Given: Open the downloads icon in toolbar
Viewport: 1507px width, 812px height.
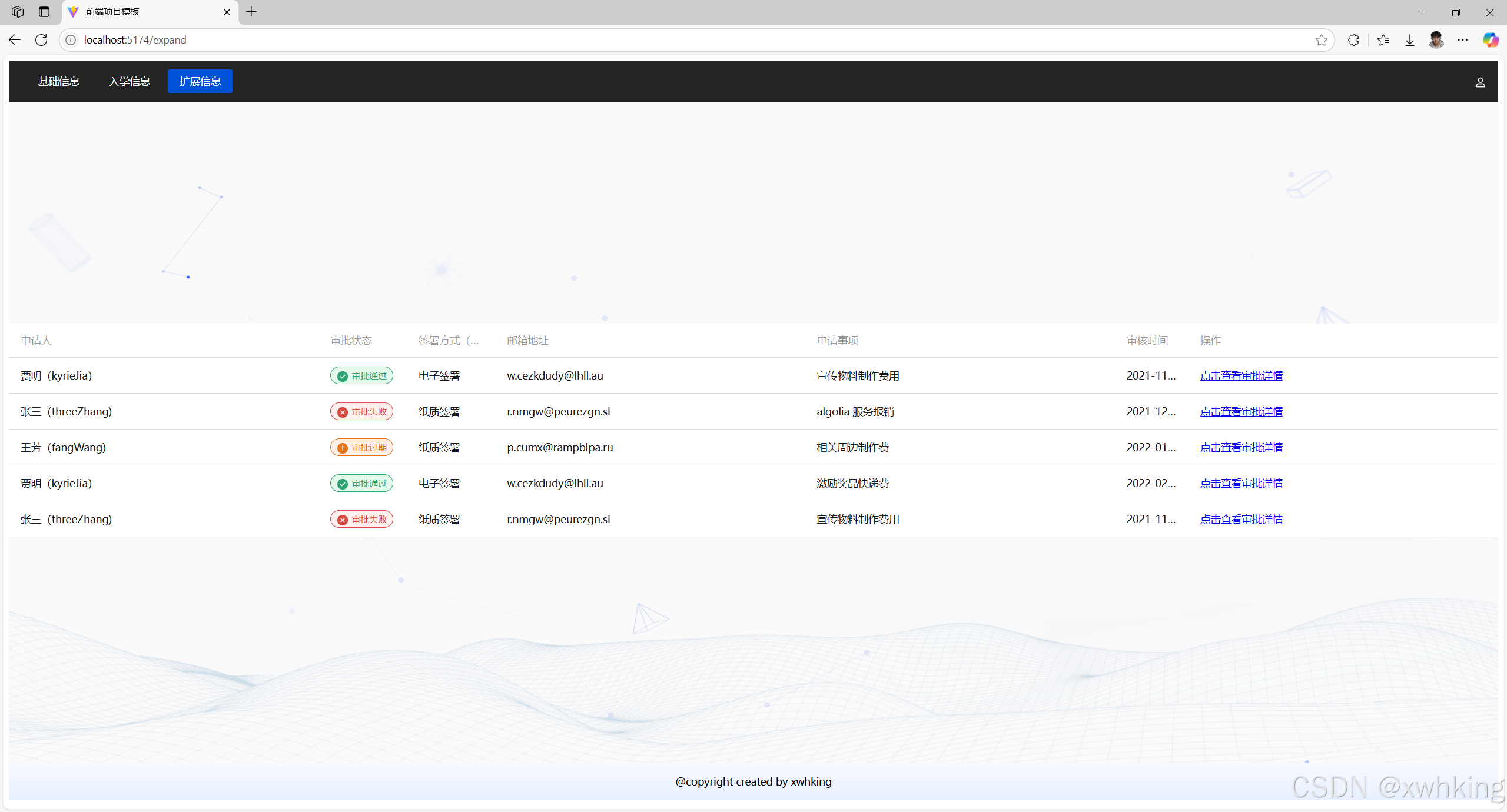Looking at the screenshot, I should (1410, 40).
